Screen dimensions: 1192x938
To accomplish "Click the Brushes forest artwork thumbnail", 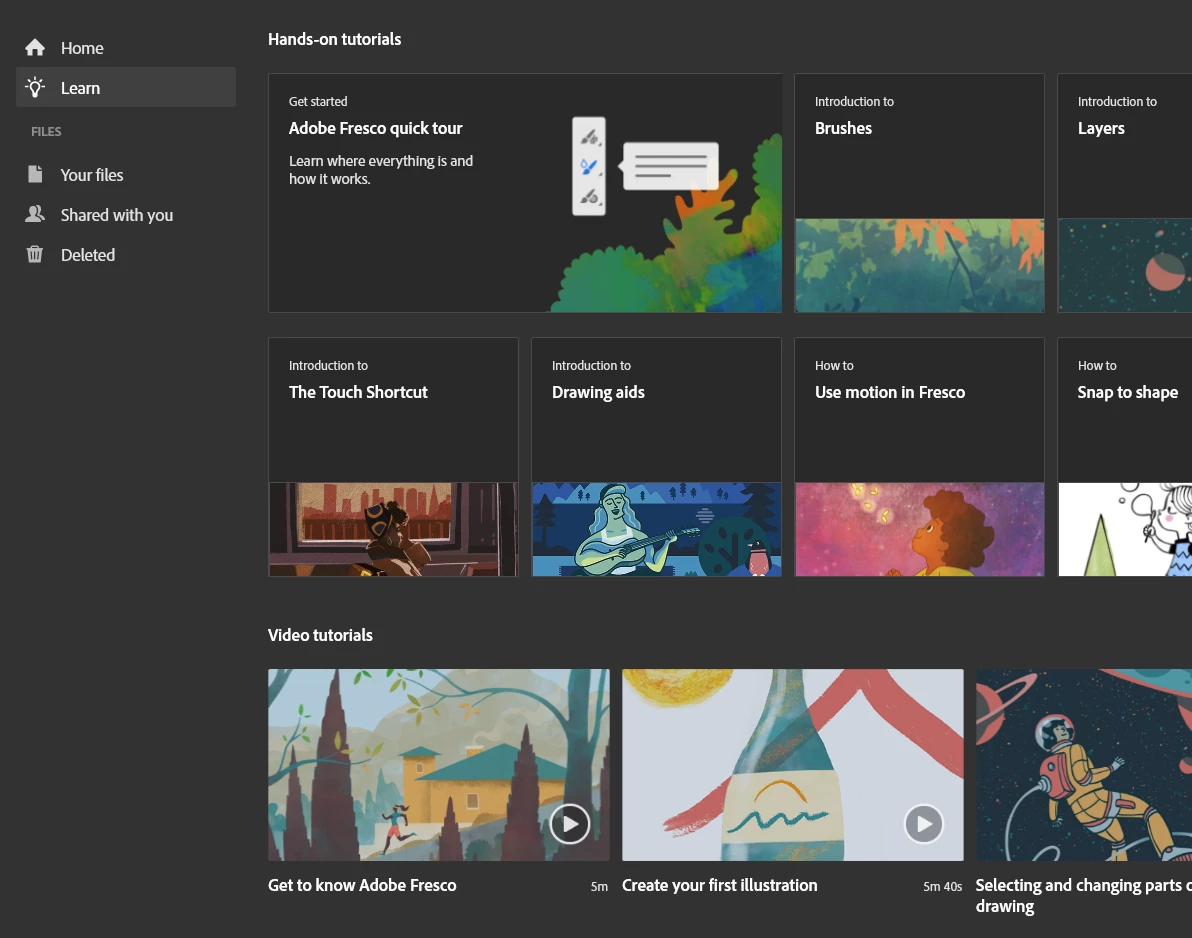I will (919, 265).
